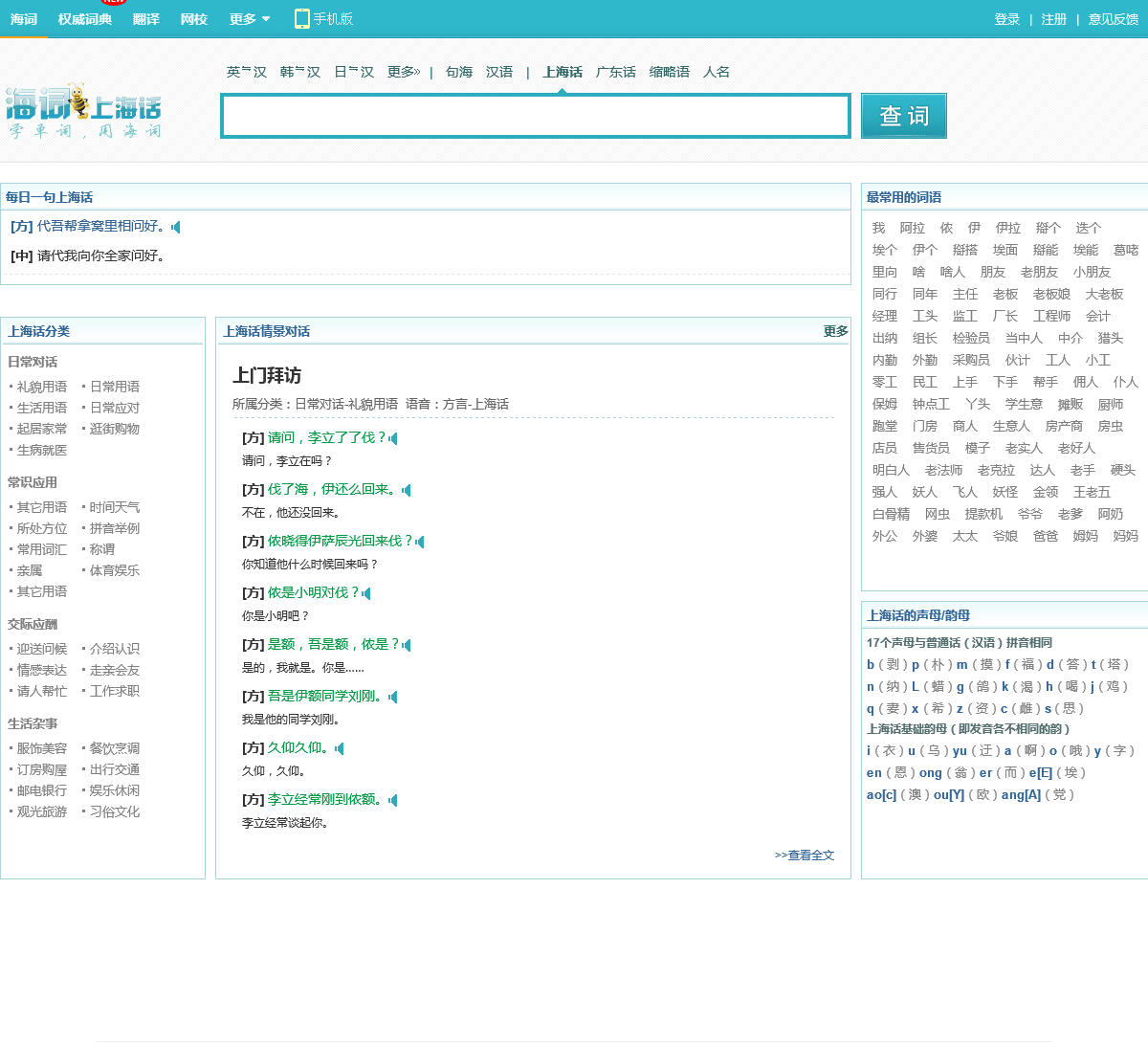Open 更多 in the 上海话情景对话 panel
Screen dimensions: 1148x1044
coord(835,331)
